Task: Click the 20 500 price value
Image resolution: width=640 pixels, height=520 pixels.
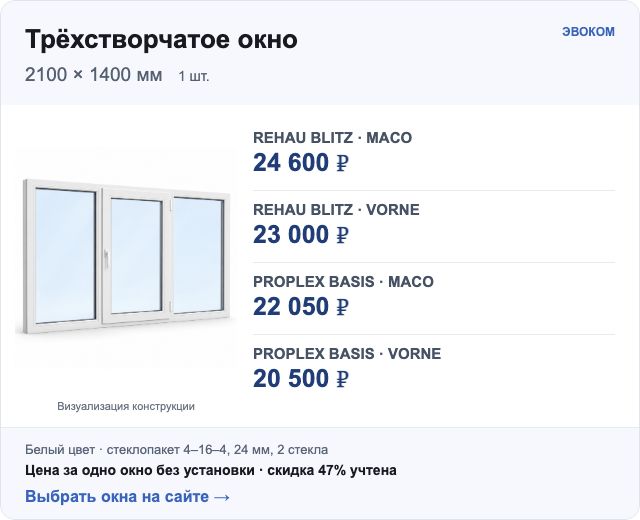Action: [291, 378]
